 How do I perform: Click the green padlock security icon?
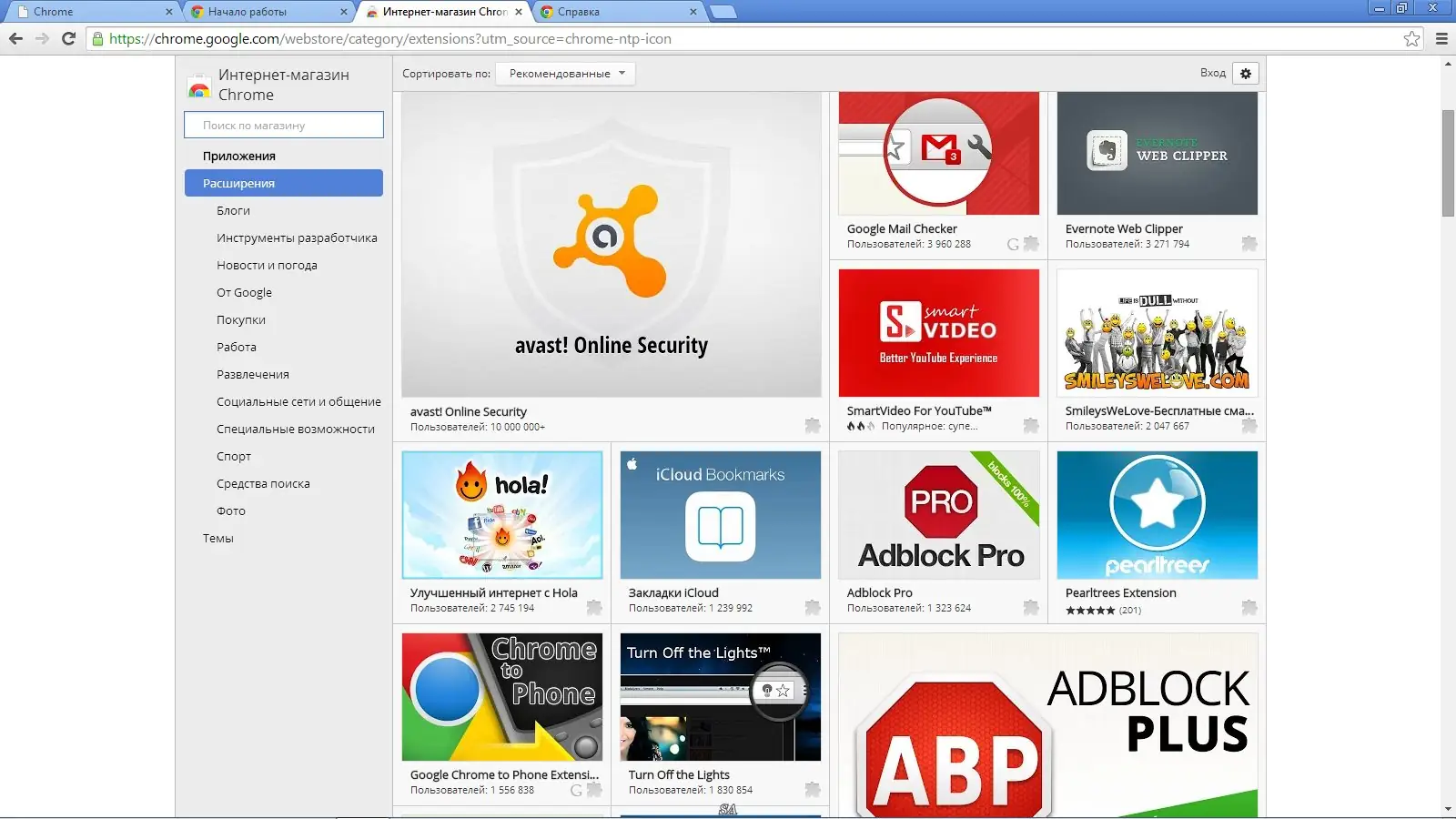[x=98, y=39]
